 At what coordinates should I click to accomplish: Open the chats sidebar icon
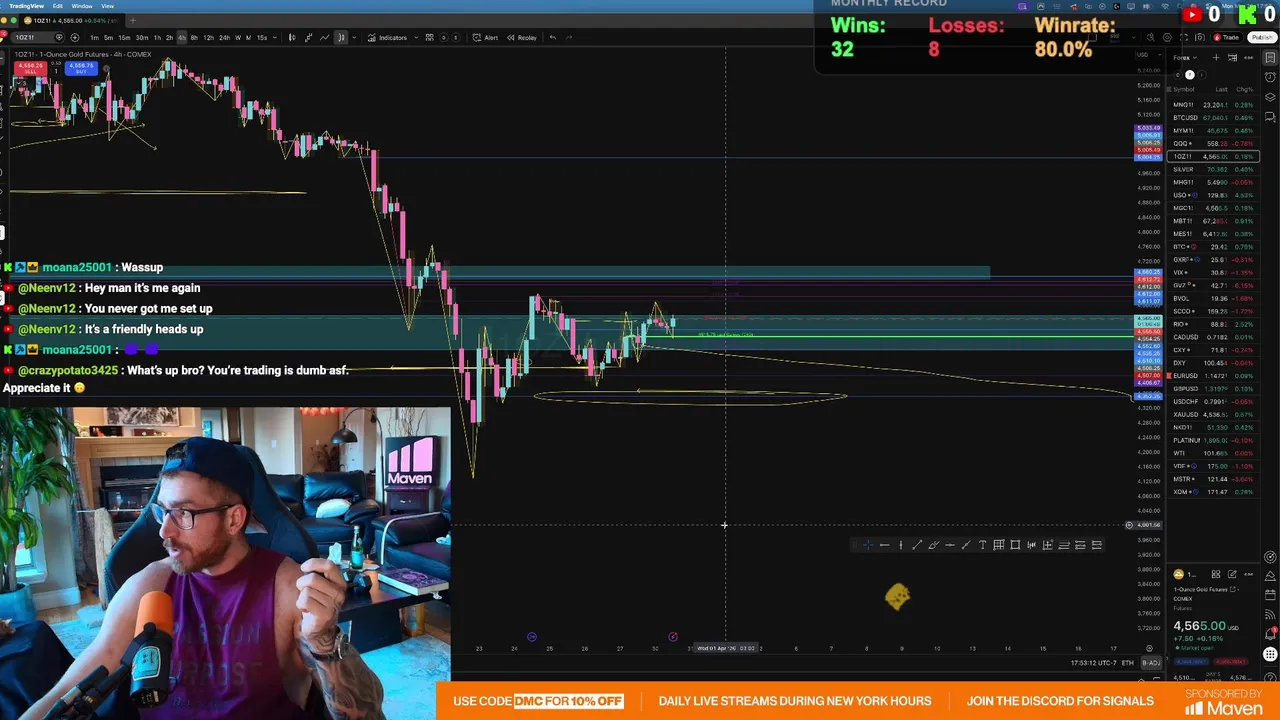(1270, 116)
